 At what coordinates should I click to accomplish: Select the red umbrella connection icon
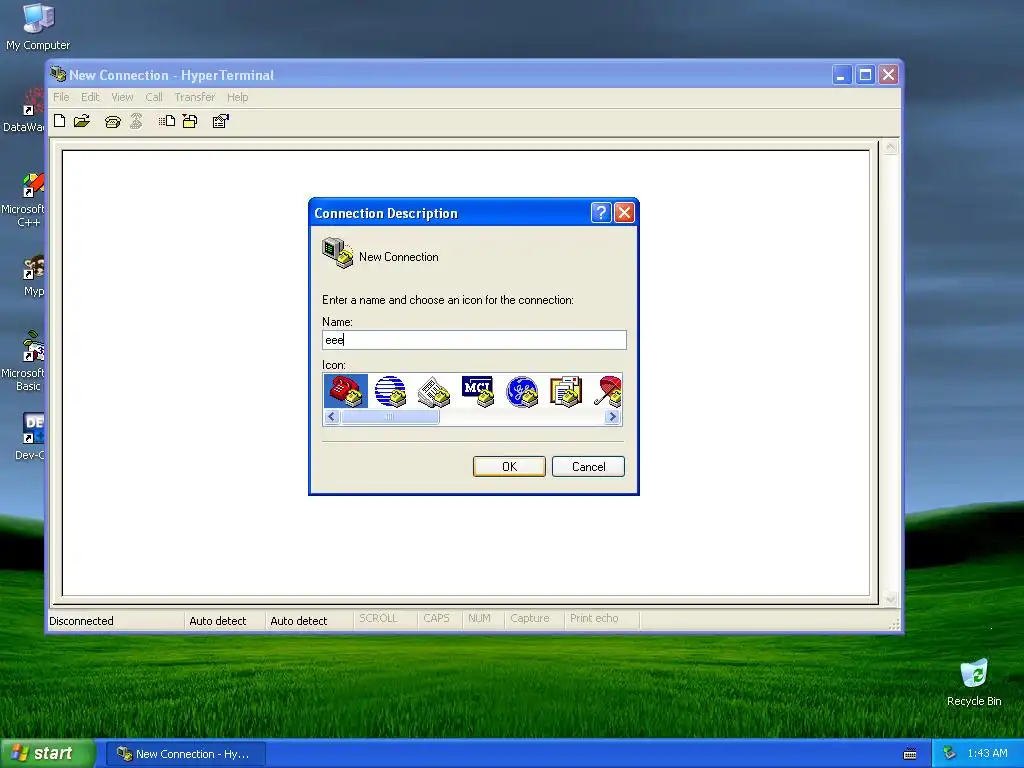(x=608, y=391)
